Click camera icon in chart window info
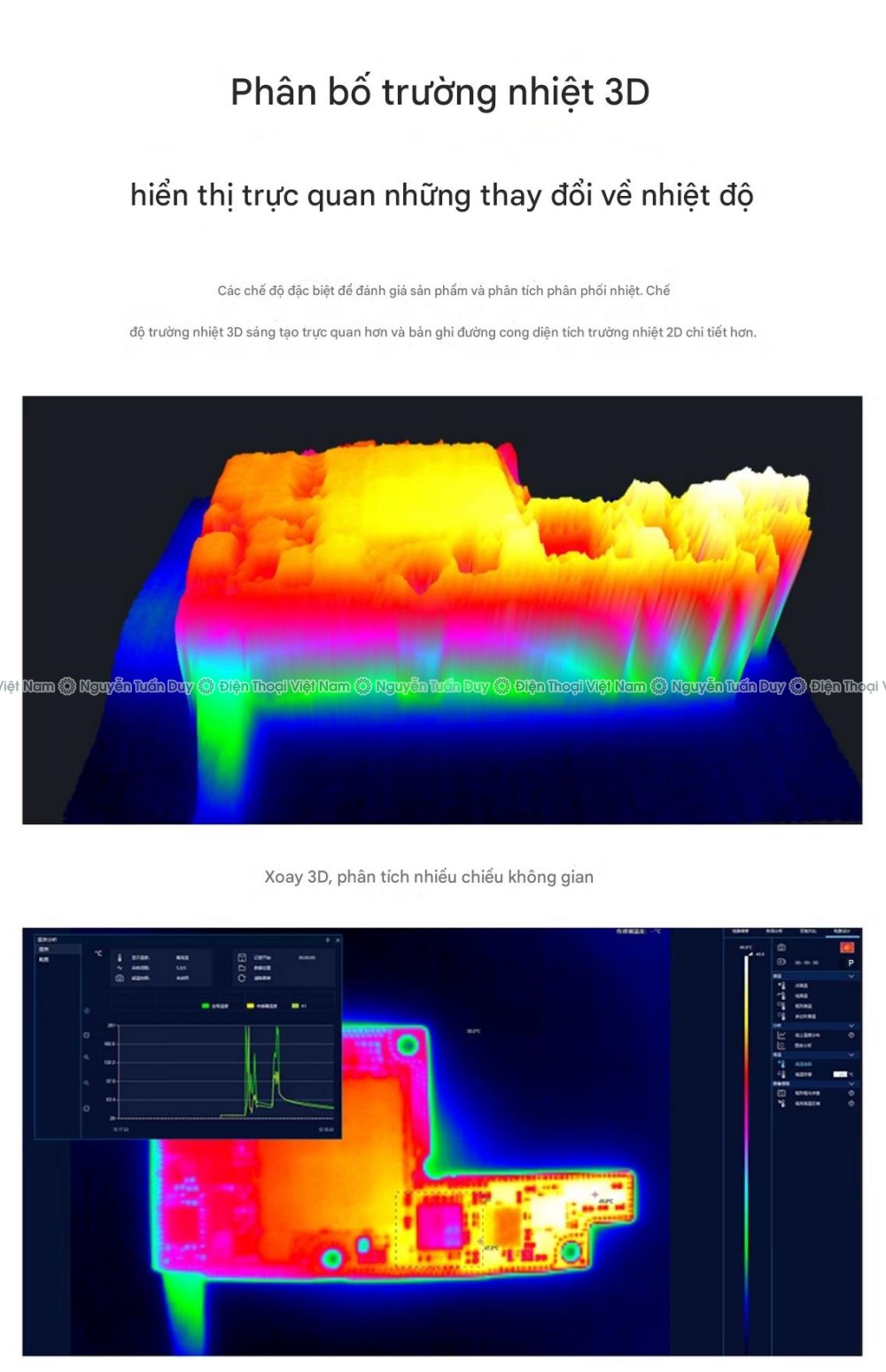The image size is (886, 1372). 120,978
